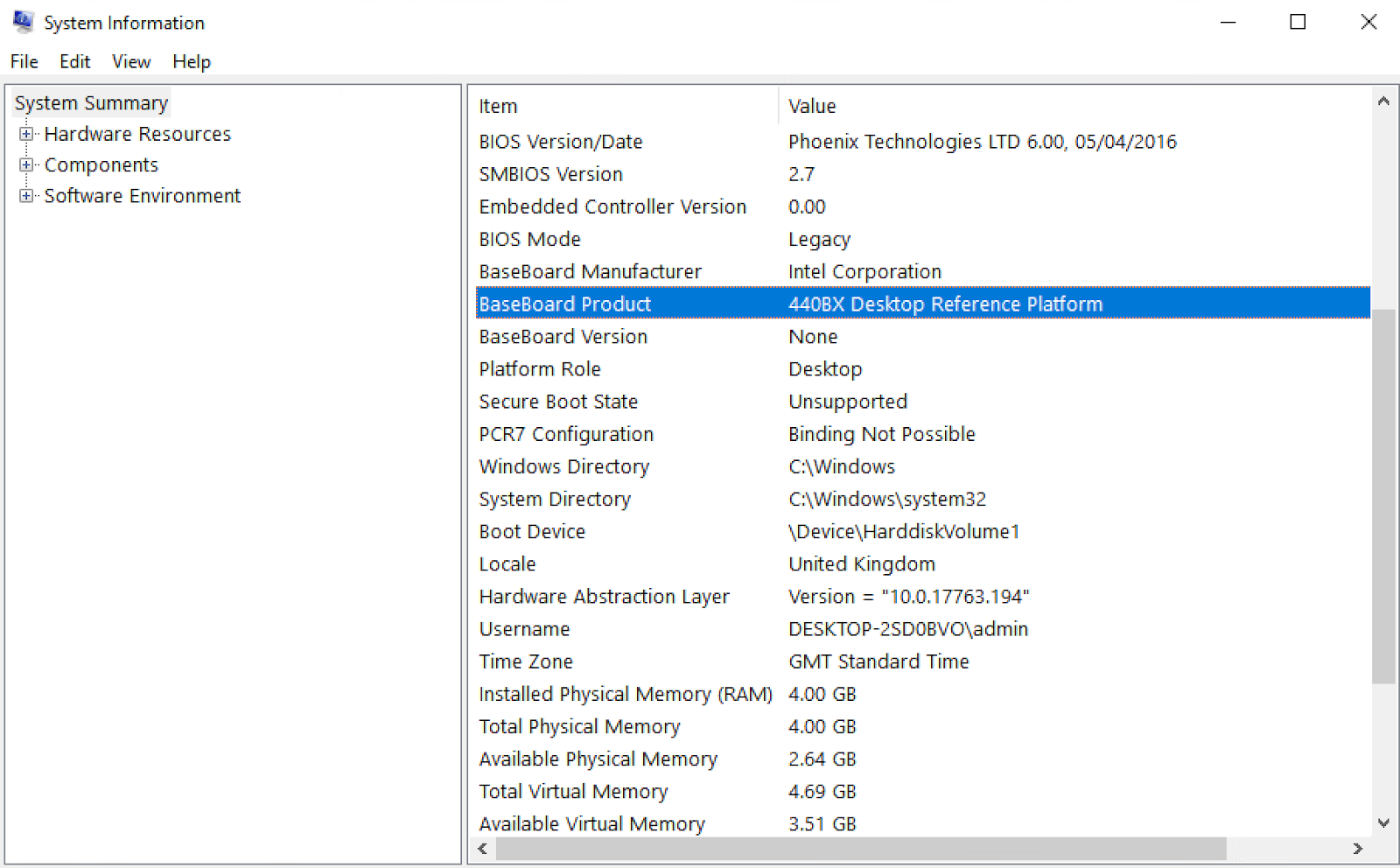Click the plus icon beside Software Environment
Image resolution: width=1400 pixels, height=868 pixels.
(26, 195)
